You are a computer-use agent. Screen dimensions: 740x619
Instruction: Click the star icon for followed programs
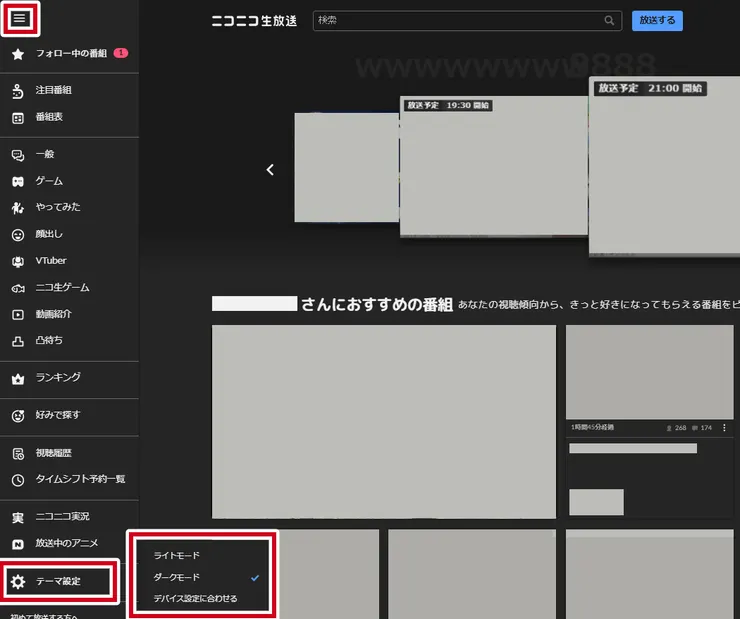(18, 54)
